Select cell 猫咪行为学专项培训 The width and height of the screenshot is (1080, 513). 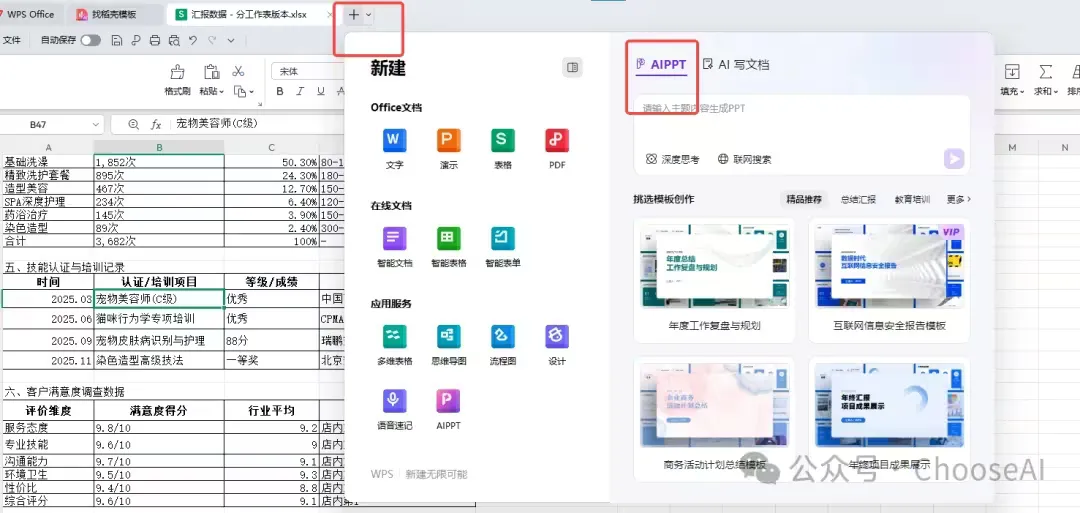click(159, 319)
